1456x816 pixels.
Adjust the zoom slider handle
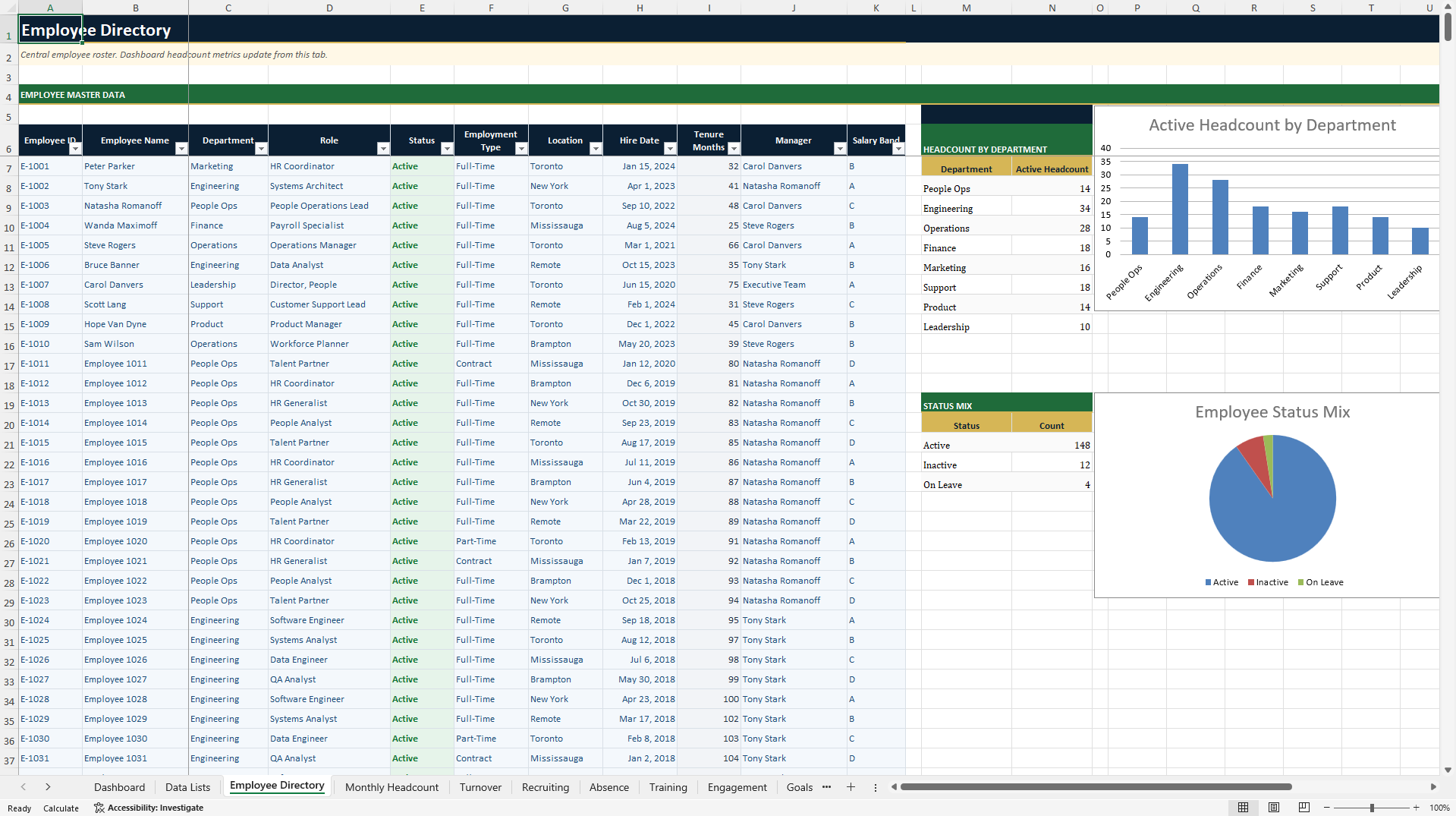pos(1372,808)
